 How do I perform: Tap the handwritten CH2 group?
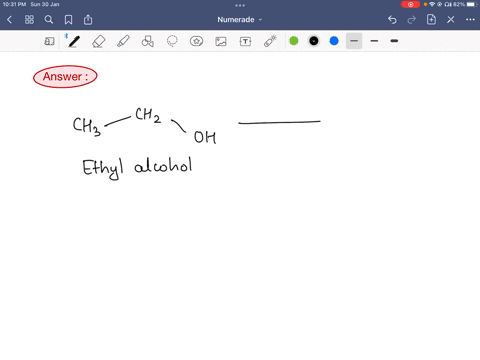[148, 115]
